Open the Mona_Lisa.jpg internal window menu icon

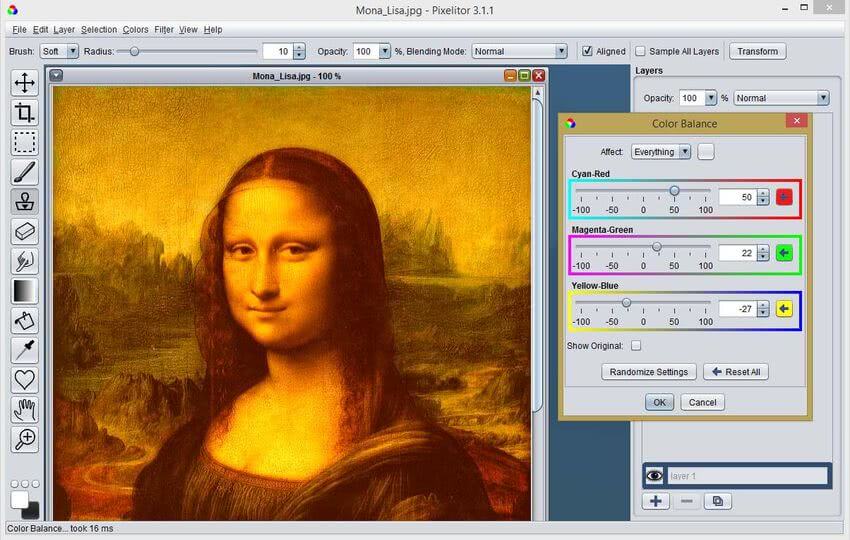point(56,75)
